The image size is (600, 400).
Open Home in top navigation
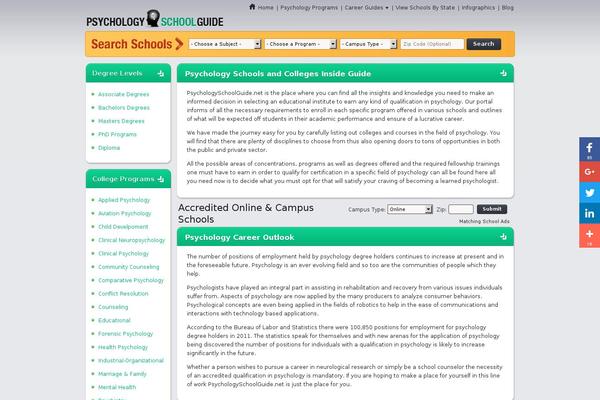point(265,8)
